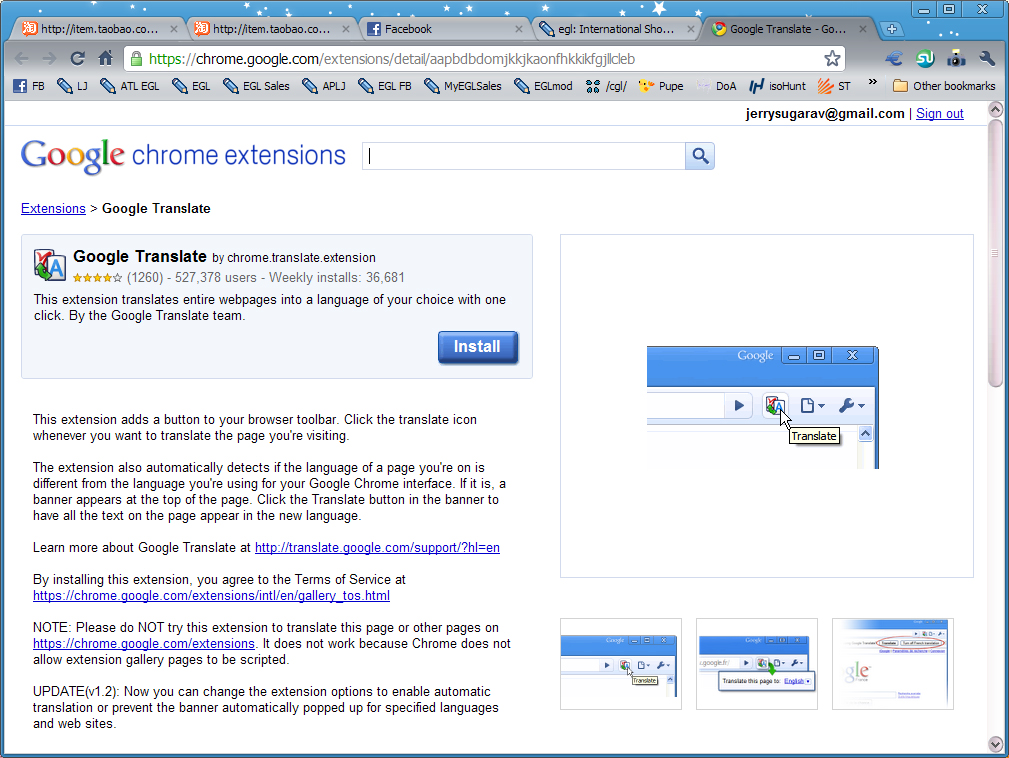The width and height of the screenshot is (1009, 758).
Task: Open the ST bookmark
Action: [834, 86]
